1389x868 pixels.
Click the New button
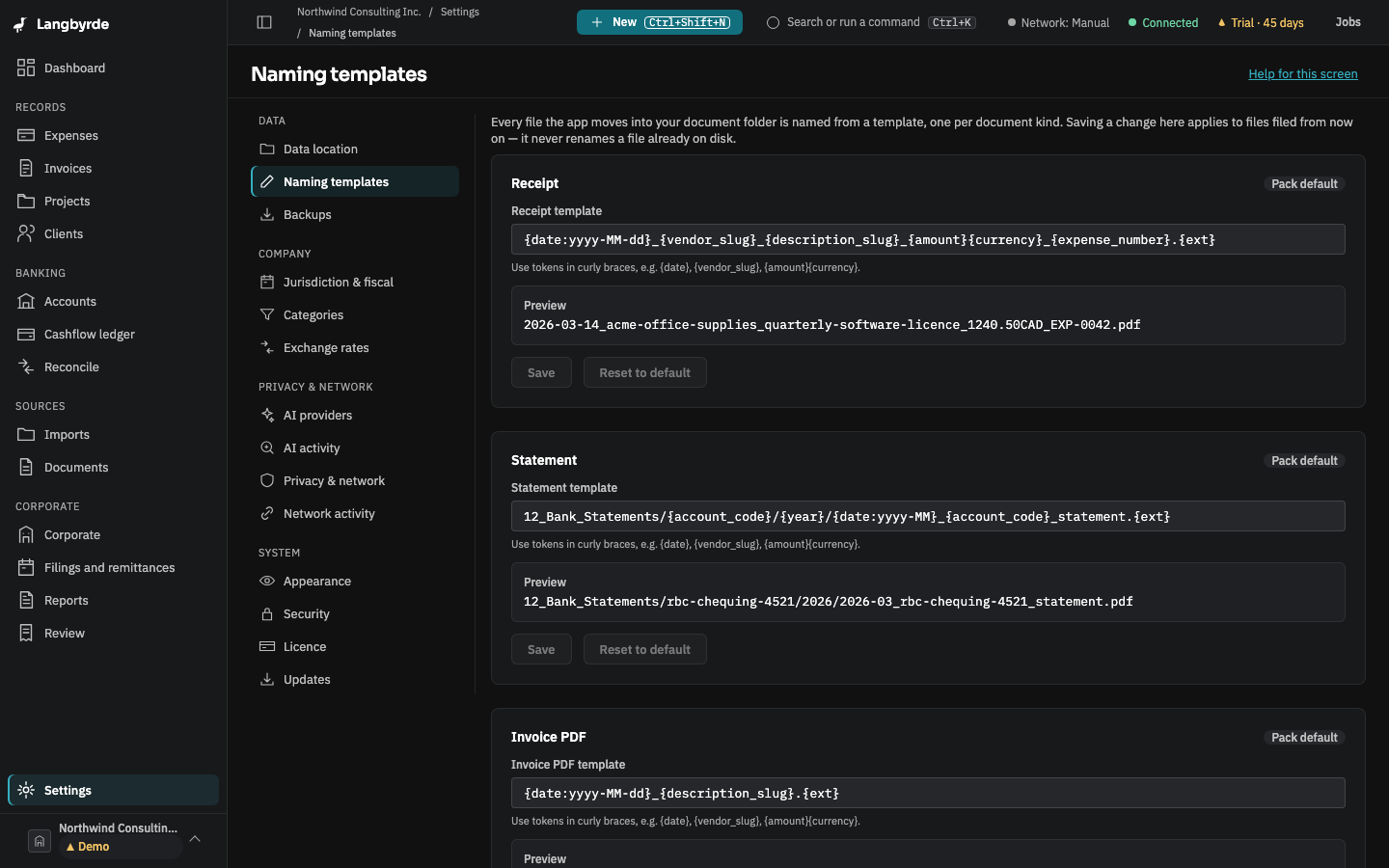[660, 22]
